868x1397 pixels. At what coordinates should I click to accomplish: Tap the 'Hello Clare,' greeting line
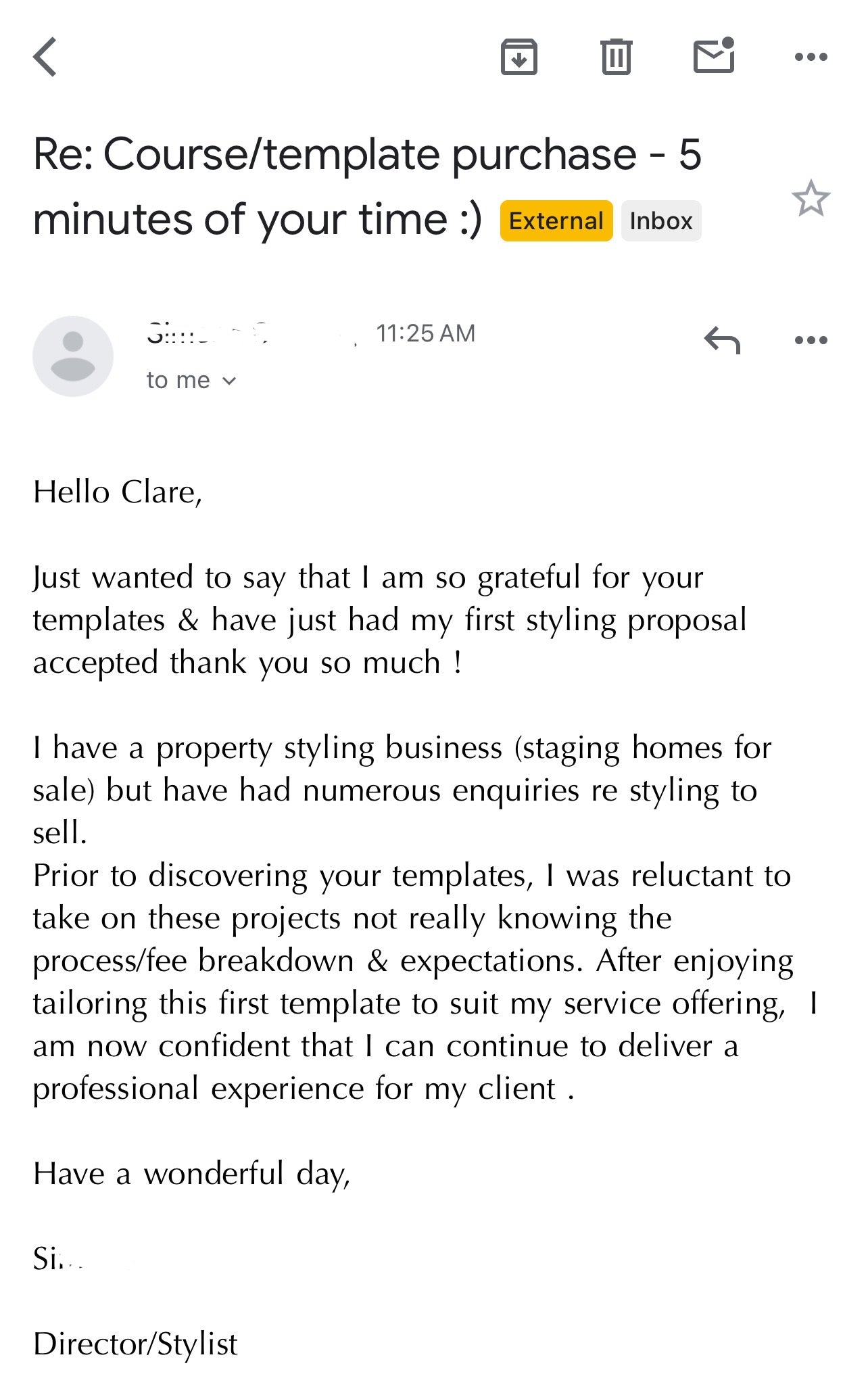point(118,492)
